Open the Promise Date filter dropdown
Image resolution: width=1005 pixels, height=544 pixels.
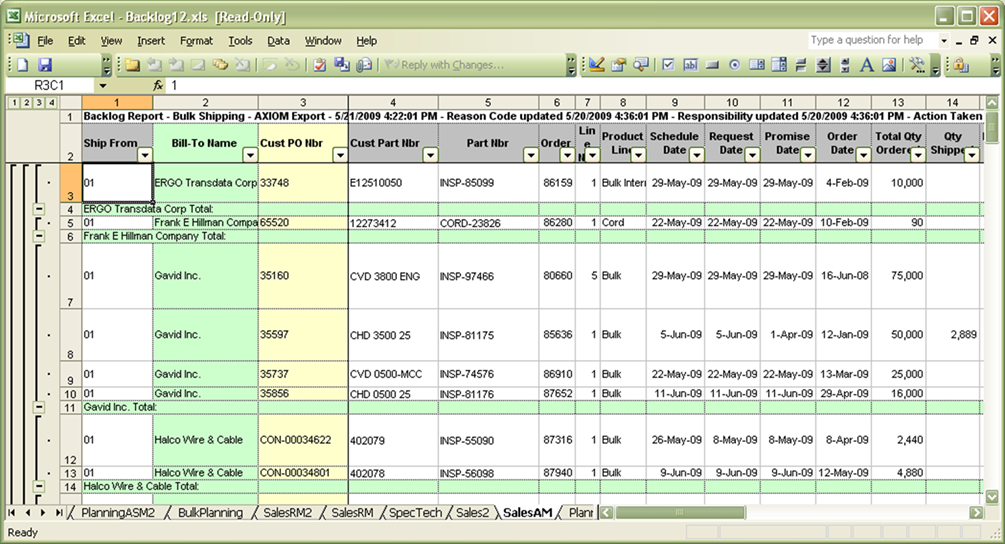tap(808, 155)
